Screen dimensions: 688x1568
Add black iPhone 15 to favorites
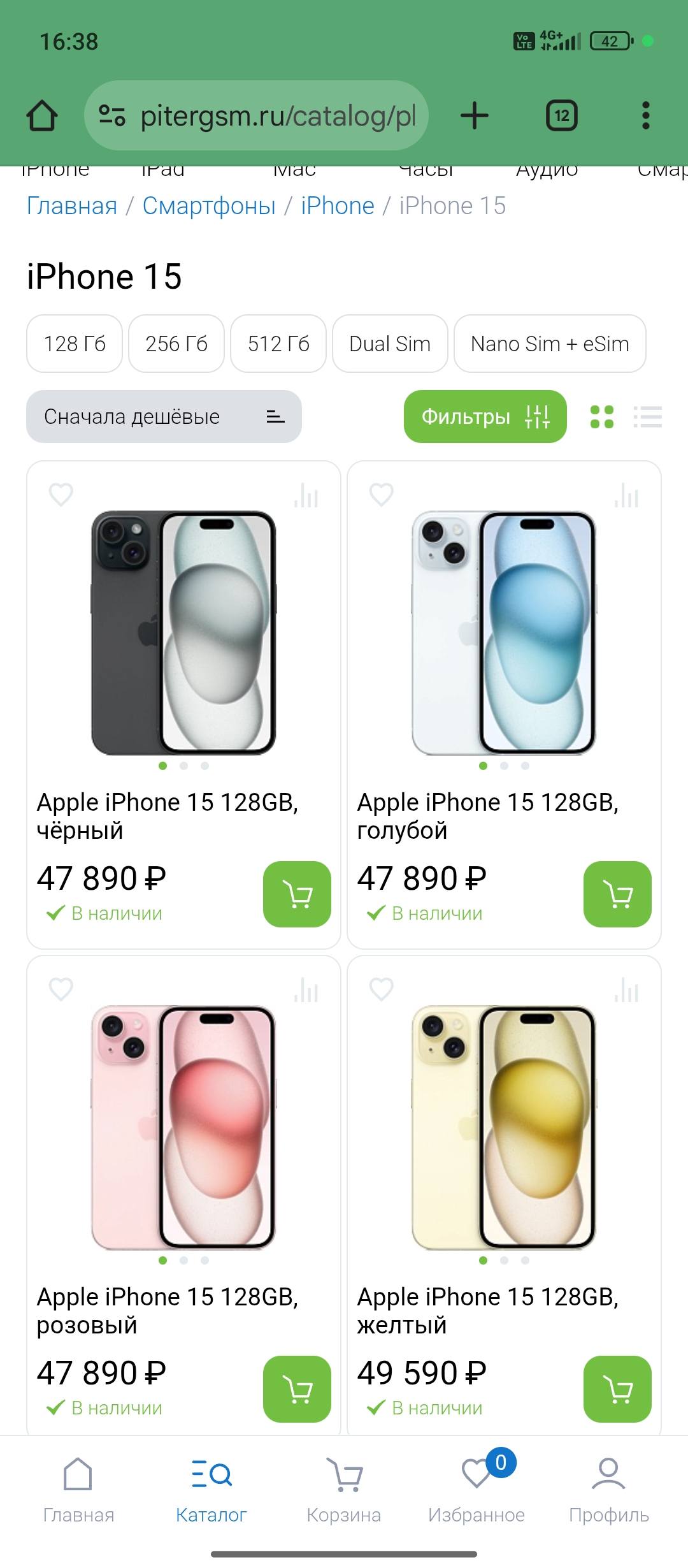[61, 495]
